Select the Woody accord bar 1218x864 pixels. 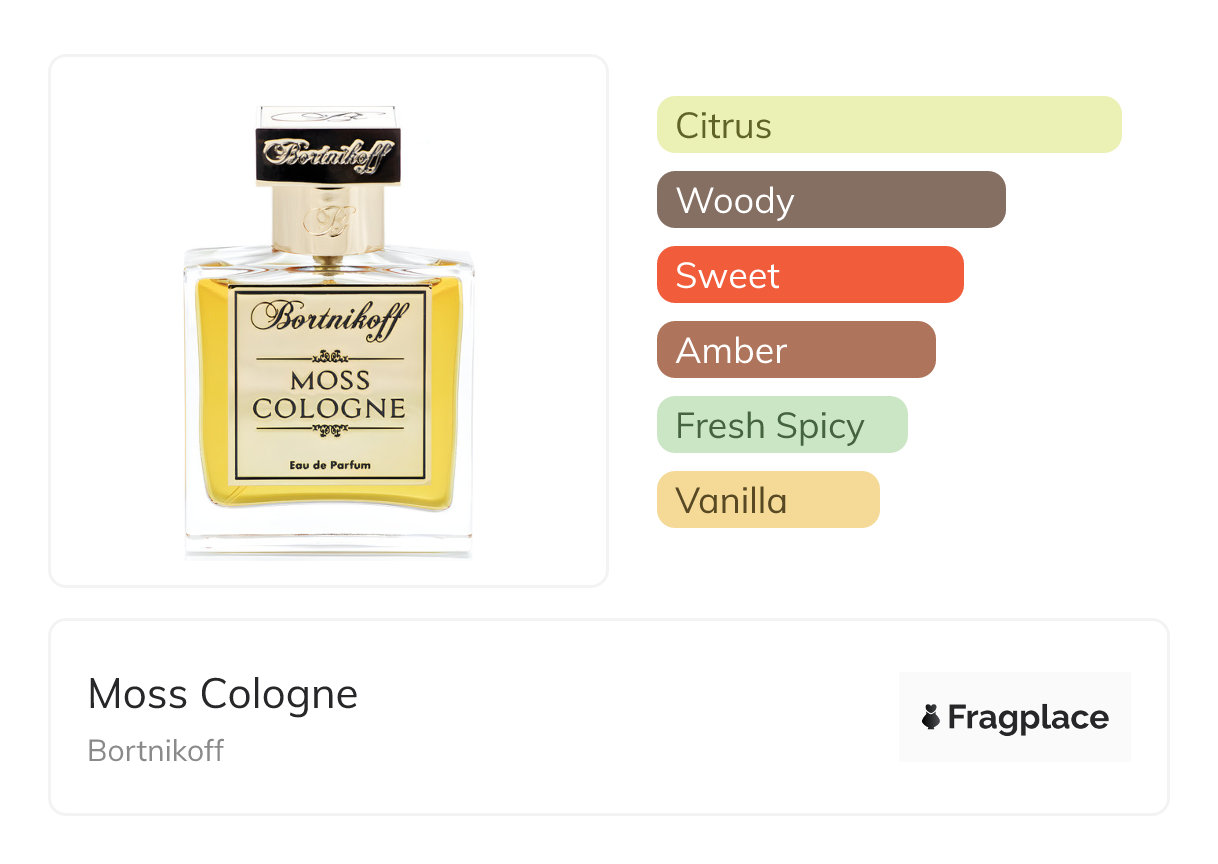[831, 200]
